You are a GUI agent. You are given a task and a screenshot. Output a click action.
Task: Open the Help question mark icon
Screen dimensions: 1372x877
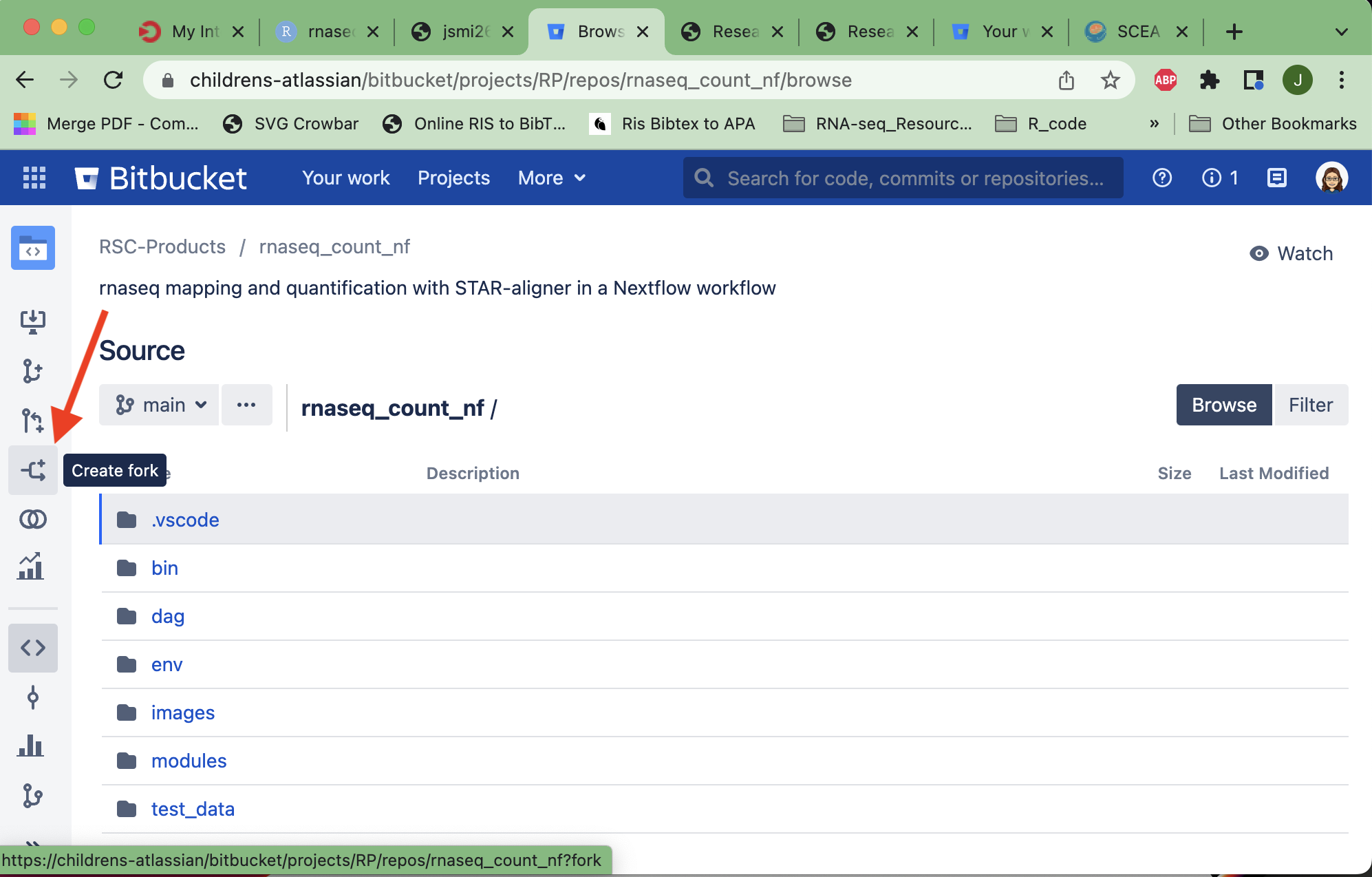click(1162, 178)
